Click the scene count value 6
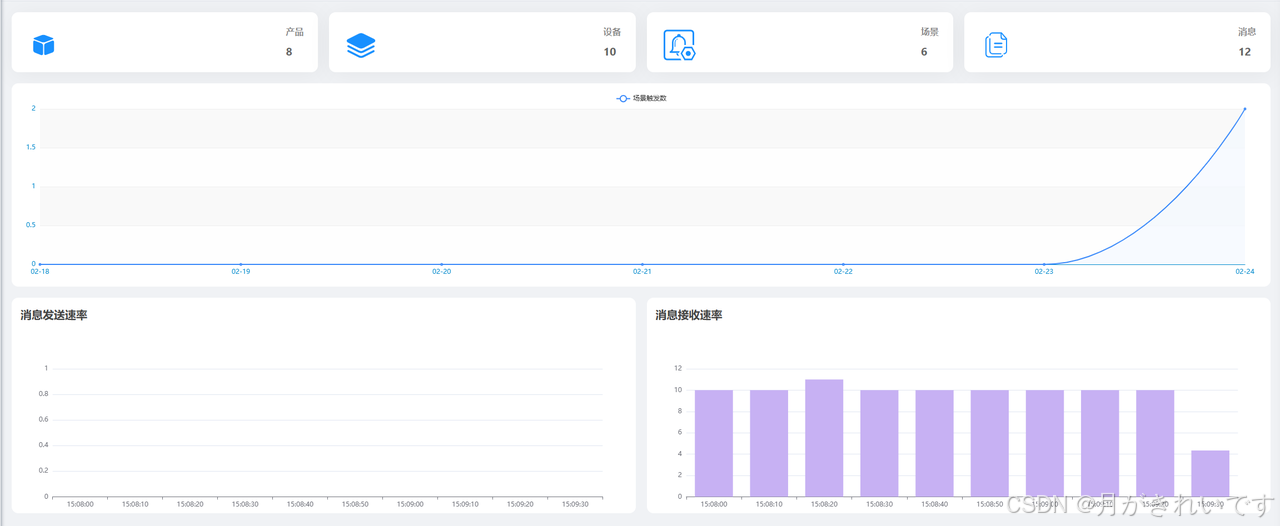1280x526 pixels. tap(924, 52)
